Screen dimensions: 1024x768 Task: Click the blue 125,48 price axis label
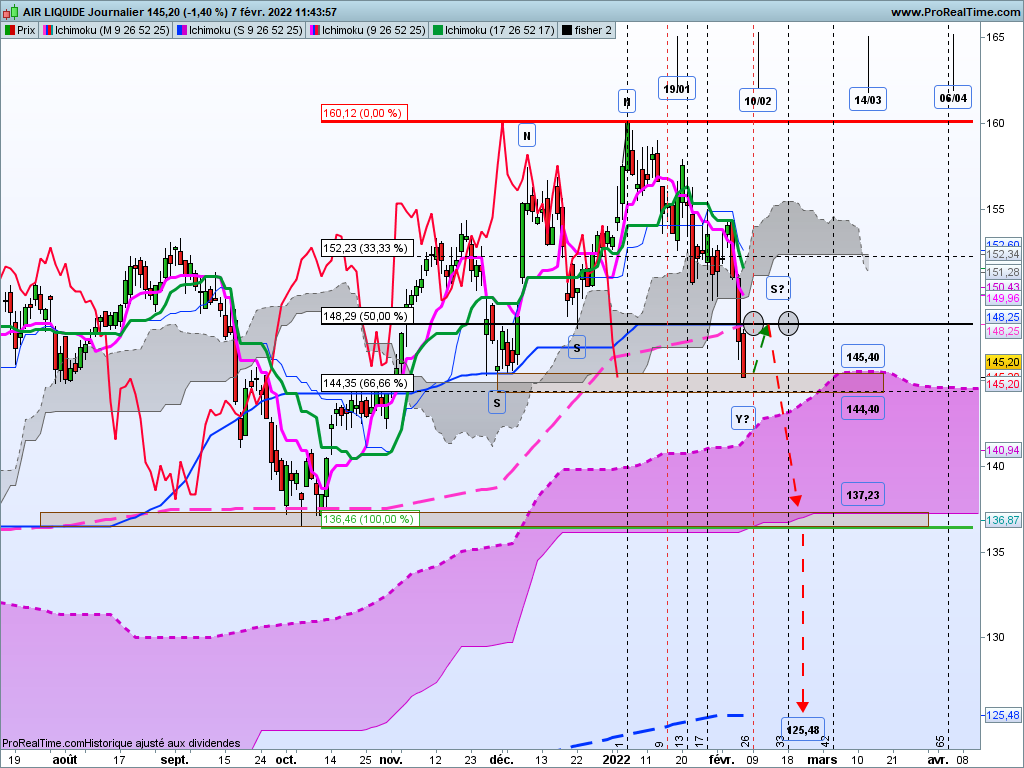click(1003, 716)
